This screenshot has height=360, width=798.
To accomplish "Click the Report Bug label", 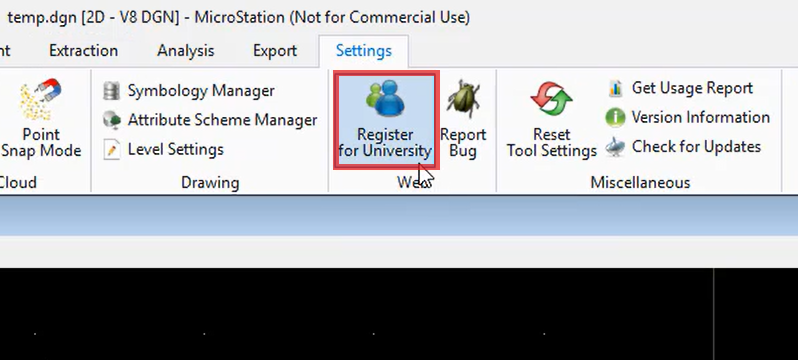I will click(x=463, y=143).
